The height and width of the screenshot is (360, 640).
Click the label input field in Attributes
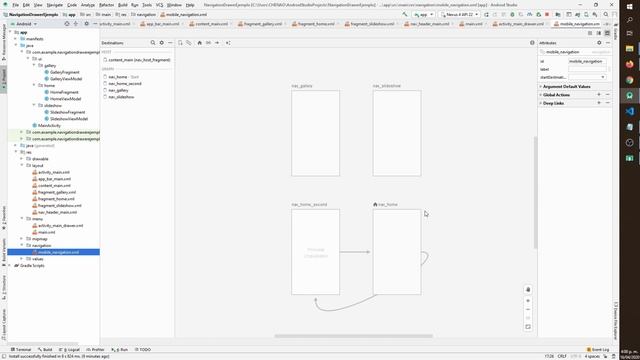pos(587,69)
